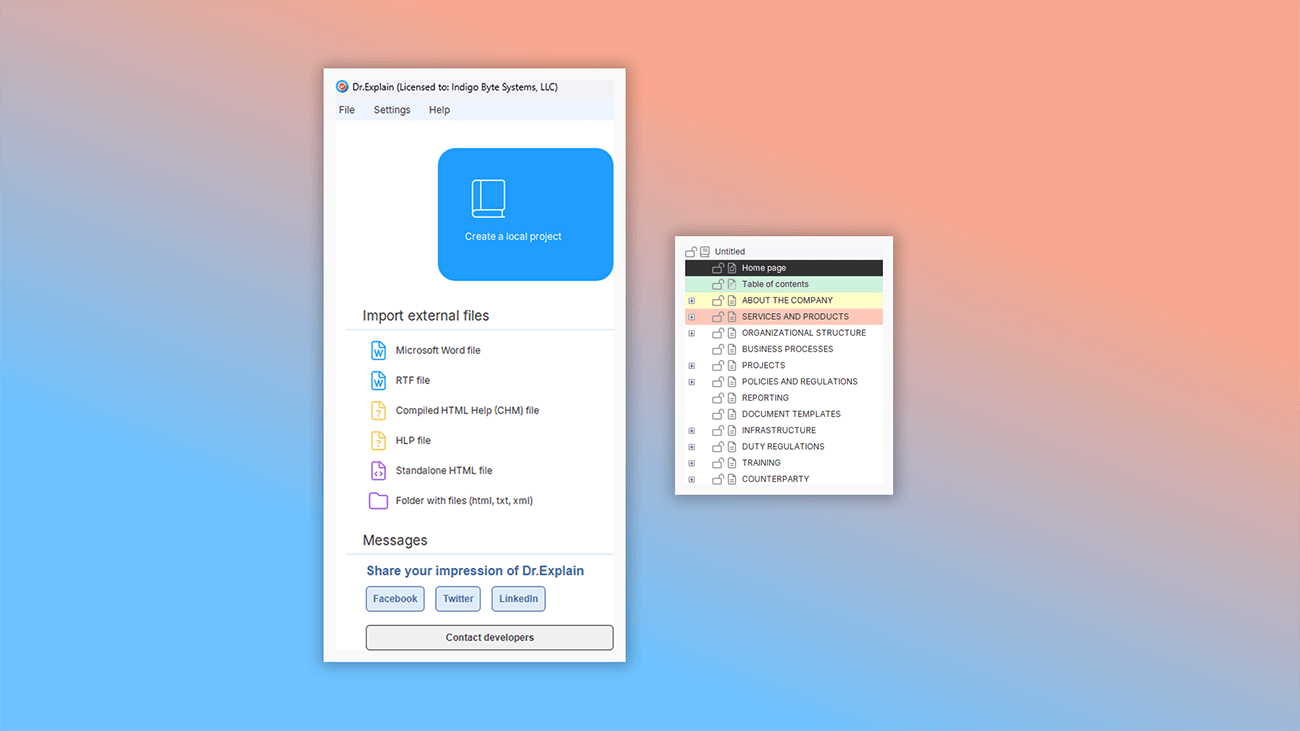Select the Microsoft Word file import icon
This screenshot has width=1300, height=731.
tap(378, 350)
